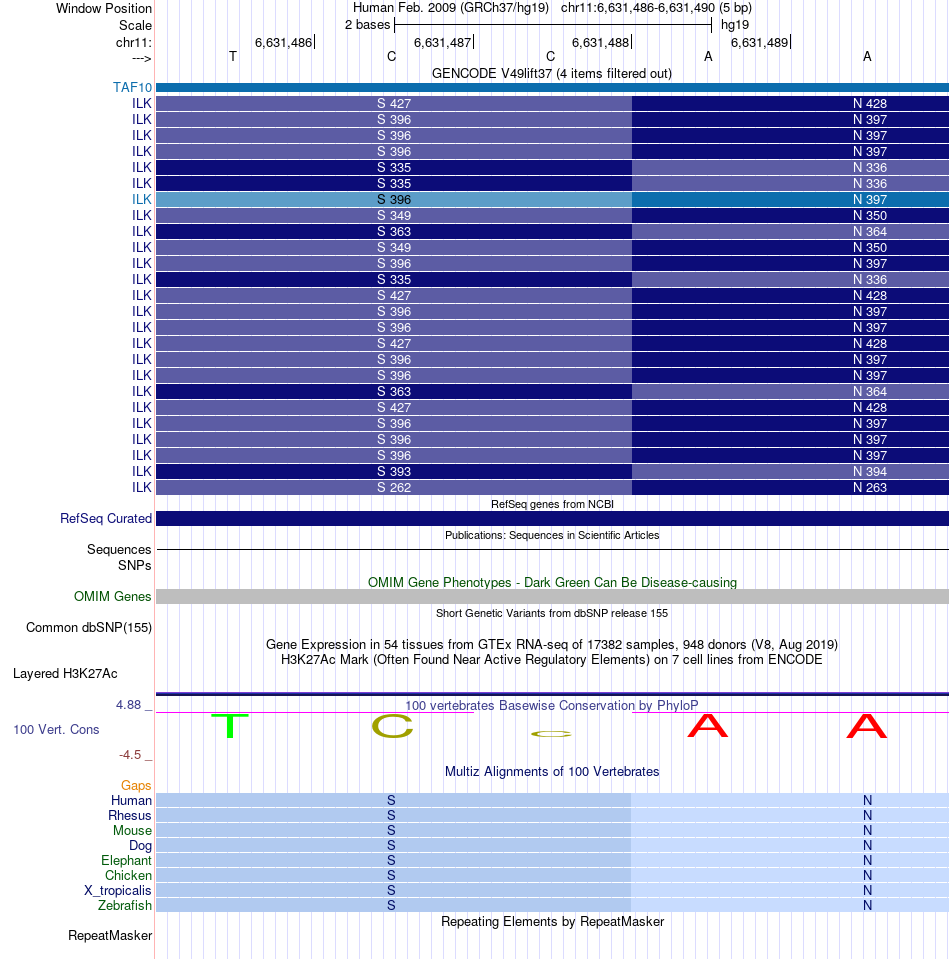950x959 pixels.
Task: Open 'Basewise Conservation by PhyloP' title
Action: coord(552,705)
